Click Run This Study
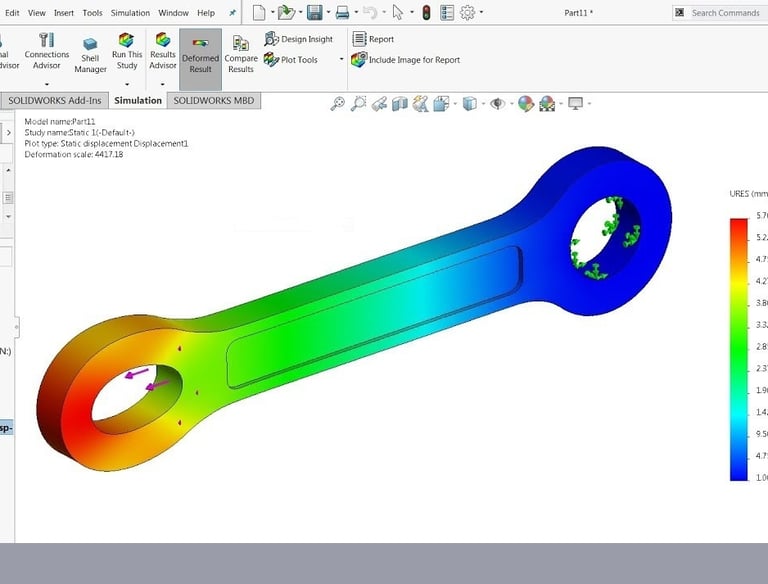The image size is (768, 584). pyautogui.click(x=127, y=51)
